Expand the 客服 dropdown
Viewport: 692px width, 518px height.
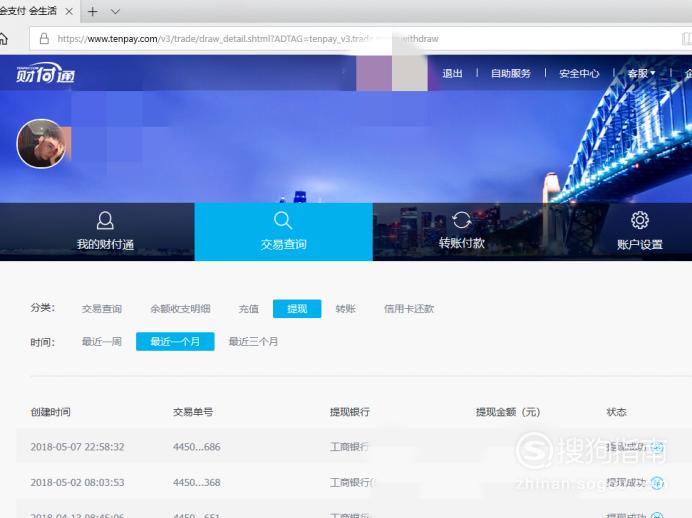641,73
